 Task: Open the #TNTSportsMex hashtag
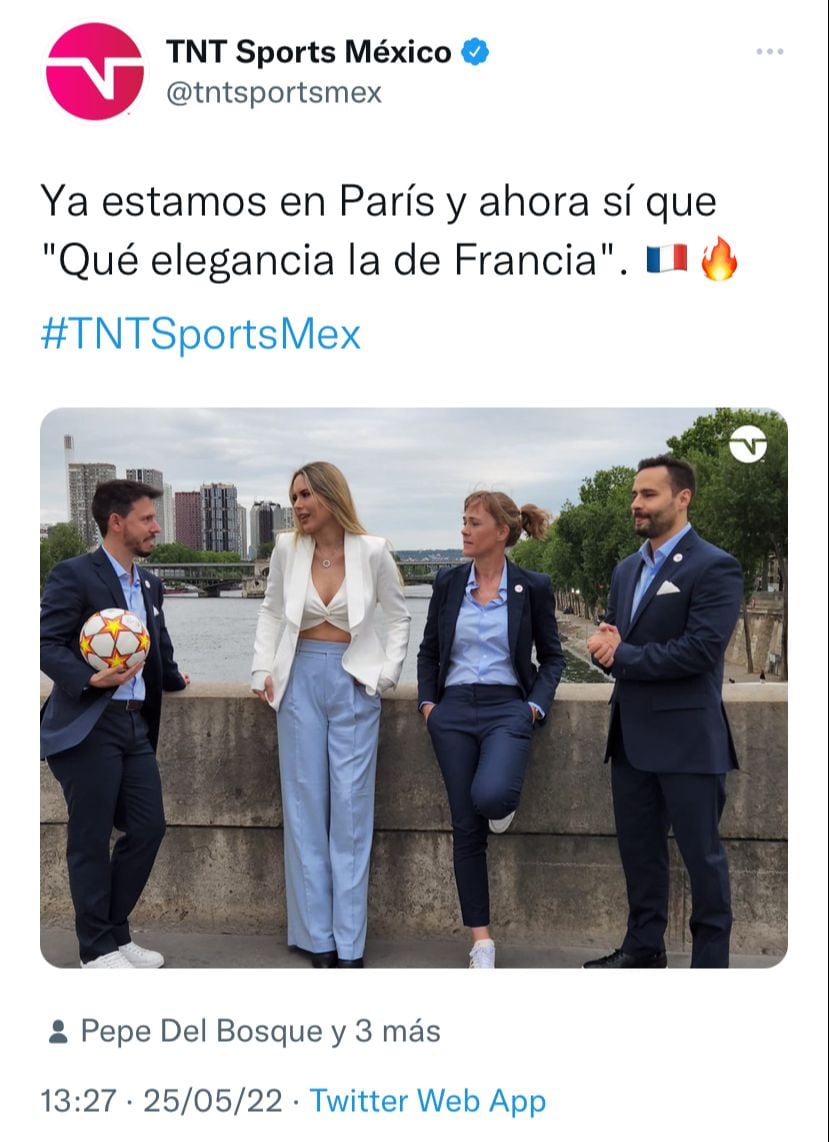(x=200, y=334)
